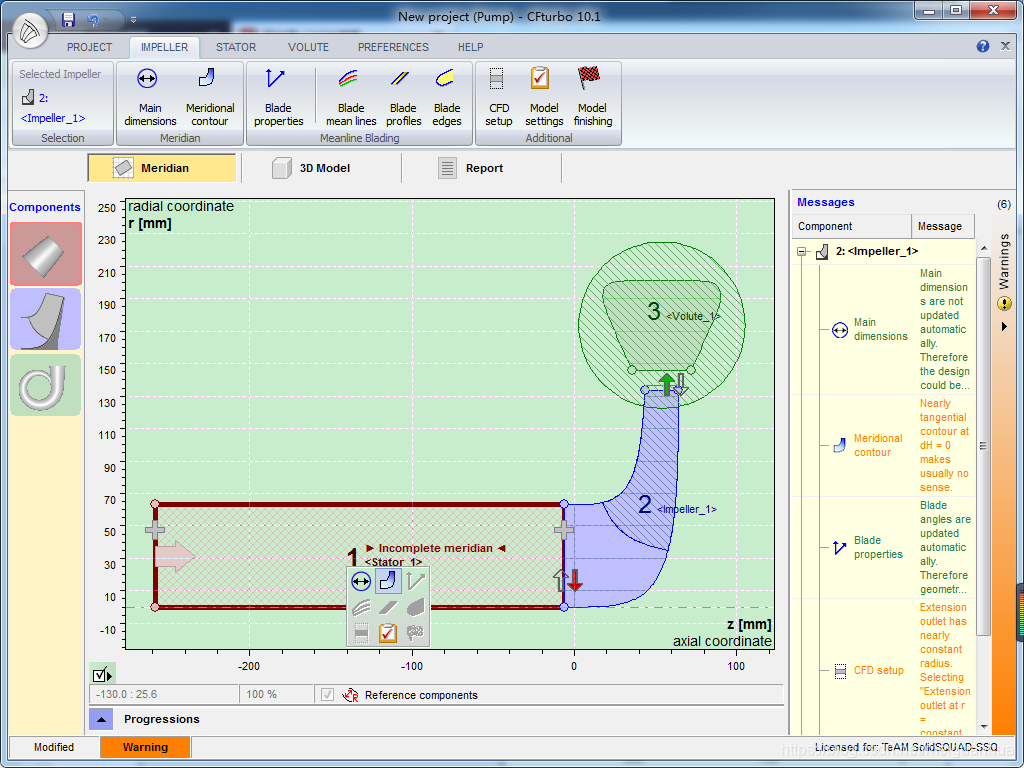Click Blade properties icon in the Messages list
This screenshot has width=1024, height=768.
tap(839, 547)
